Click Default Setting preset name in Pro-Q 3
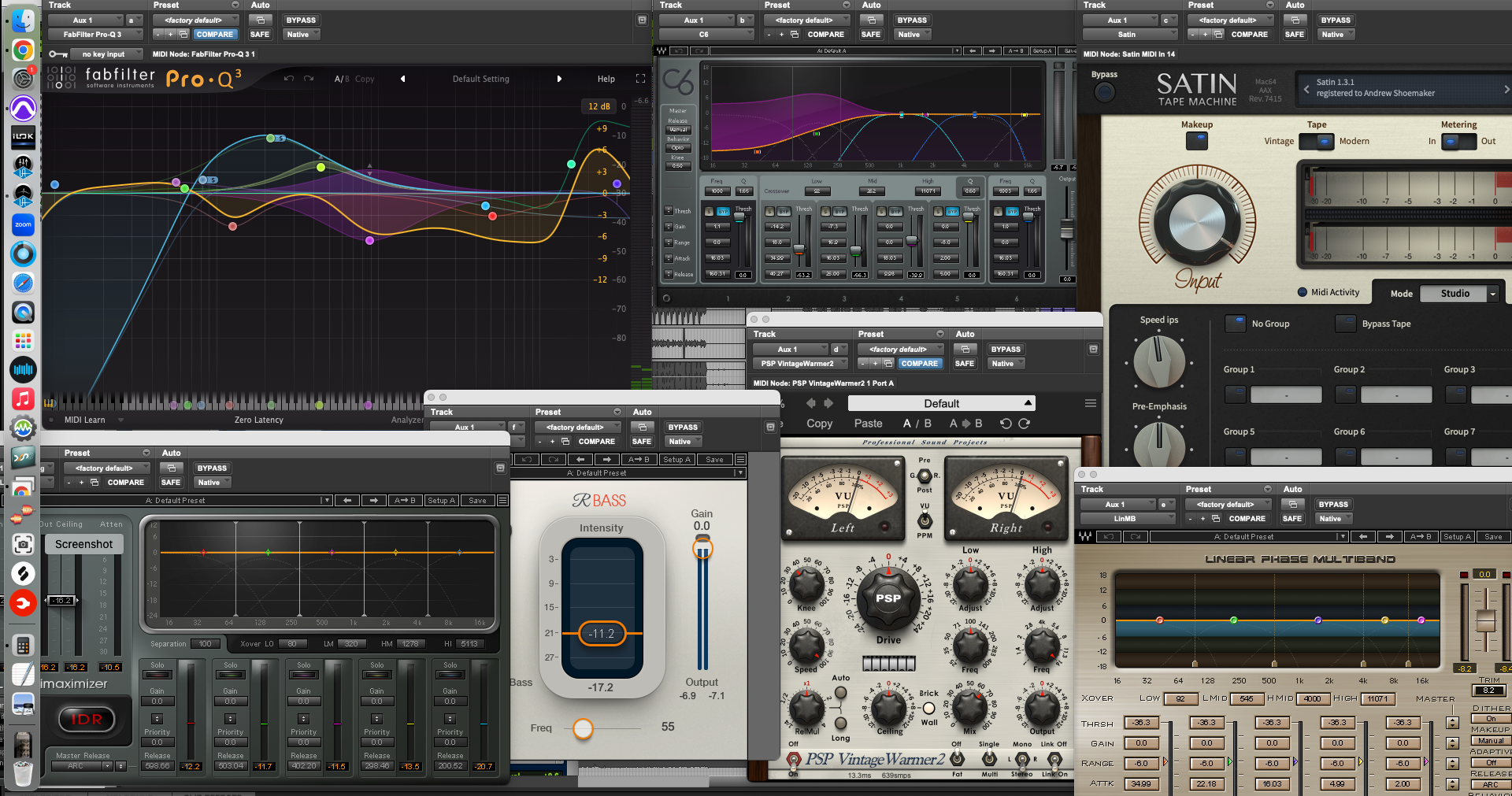This screenshot has height=796, width=1512. tap(480, 79)
